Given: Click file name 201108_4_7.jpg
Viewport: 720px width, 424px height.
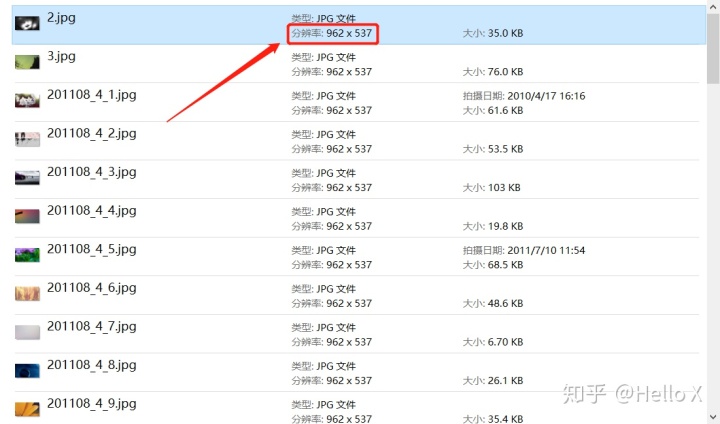Looking at the screenshot, I should tap(91, 327).
